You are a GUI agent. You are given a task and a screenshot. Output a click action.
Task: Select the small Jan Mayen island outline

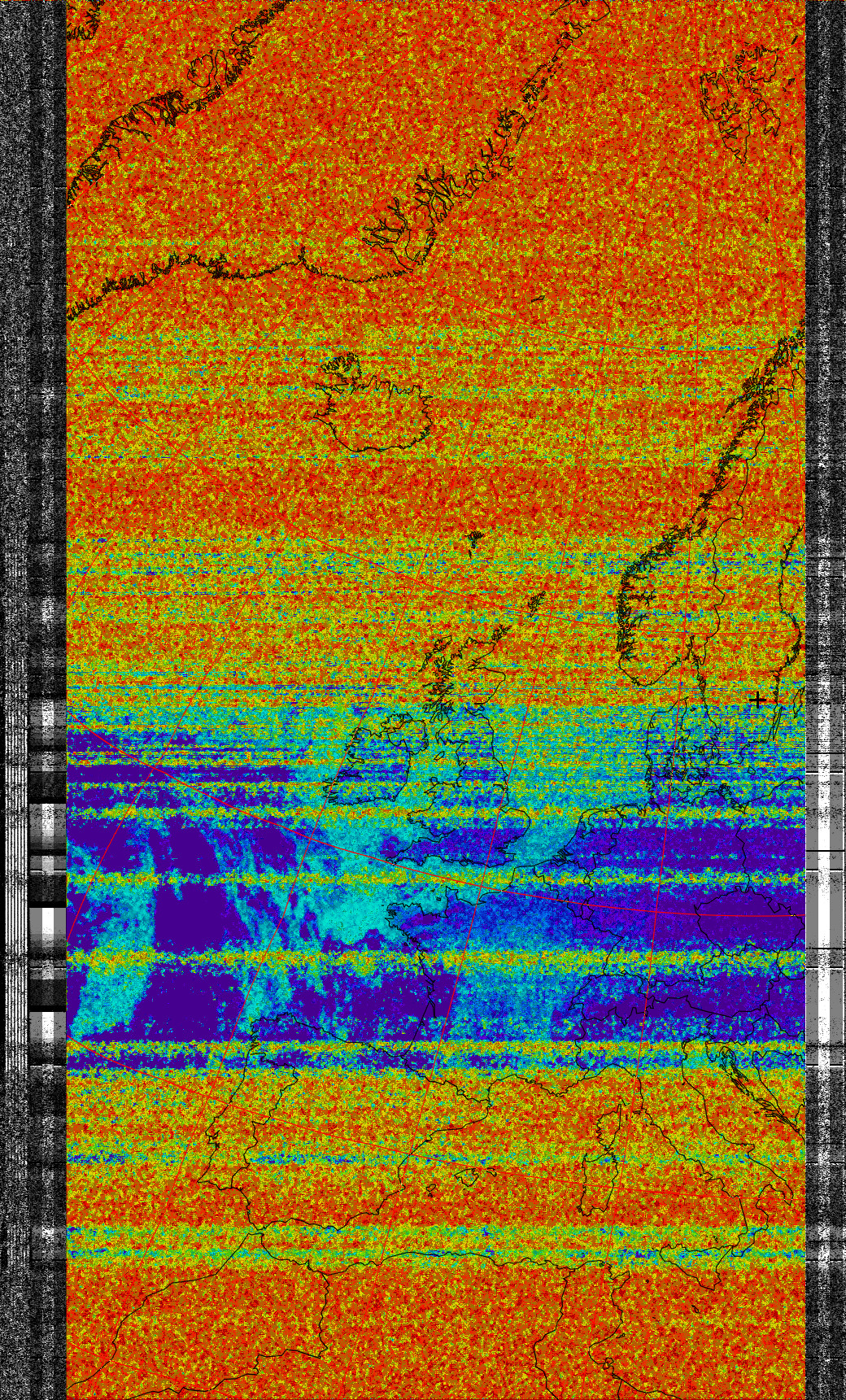pyautogui.click(x=475, y=537)
